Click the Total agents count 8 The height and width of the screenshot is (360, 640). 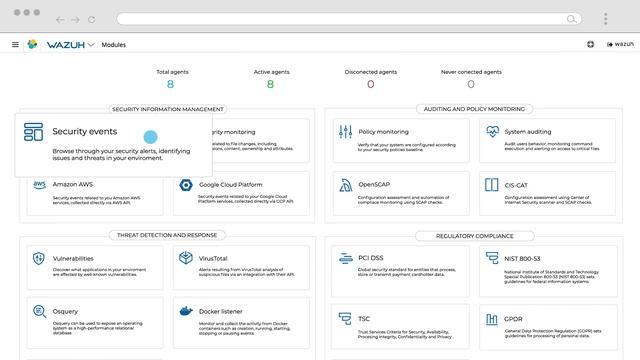click(170, 84)
